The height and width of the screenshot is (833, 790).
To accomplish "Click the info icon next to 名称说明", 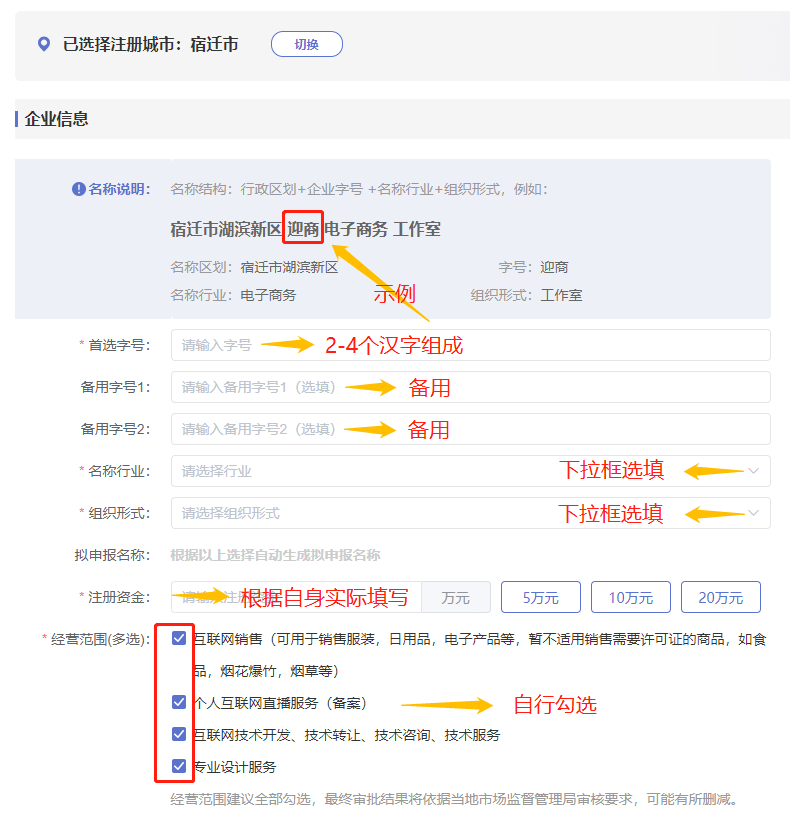I will click(79, 189).
